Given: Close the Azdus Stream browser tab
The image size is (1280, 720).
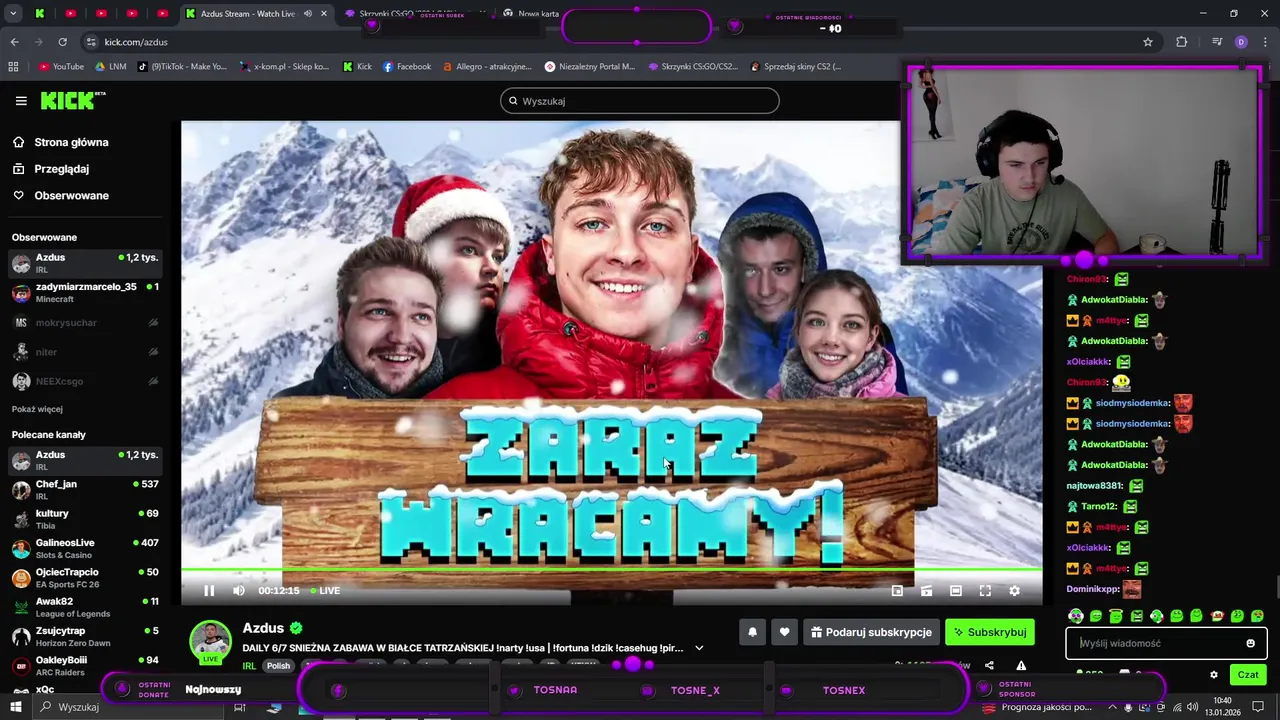Looking at the screenshot, I should click(323, 14).
